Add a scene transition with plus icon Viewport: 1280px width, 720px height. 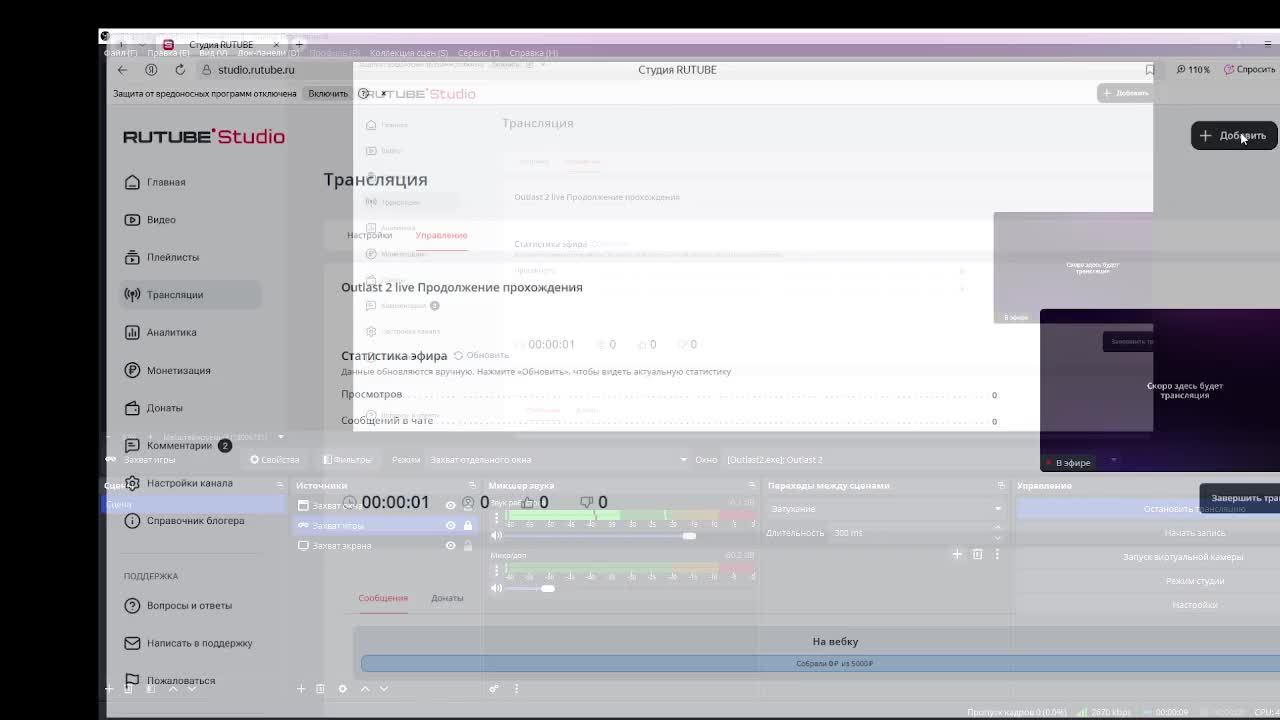[x=957, y=554]
